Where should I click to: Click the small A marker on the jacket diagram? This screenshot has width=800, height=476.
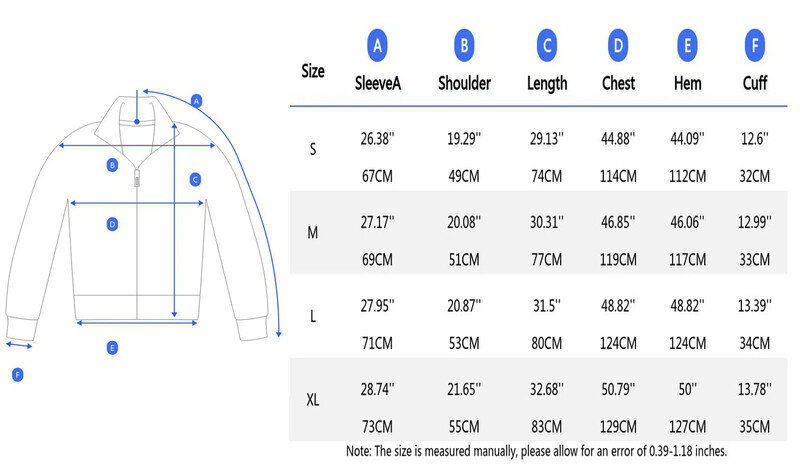(x=197, y=101)
